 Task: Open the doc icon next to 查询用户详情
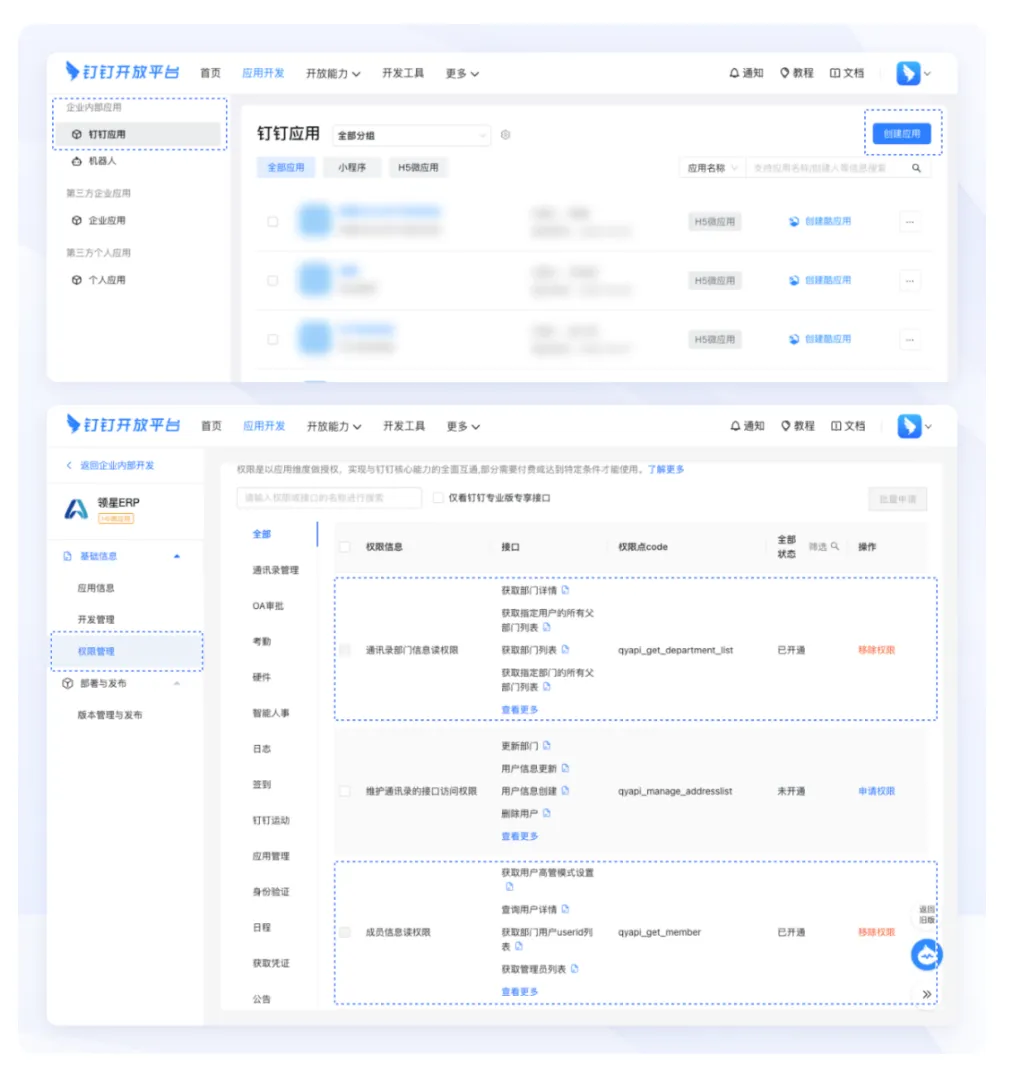tap(565, 909)
